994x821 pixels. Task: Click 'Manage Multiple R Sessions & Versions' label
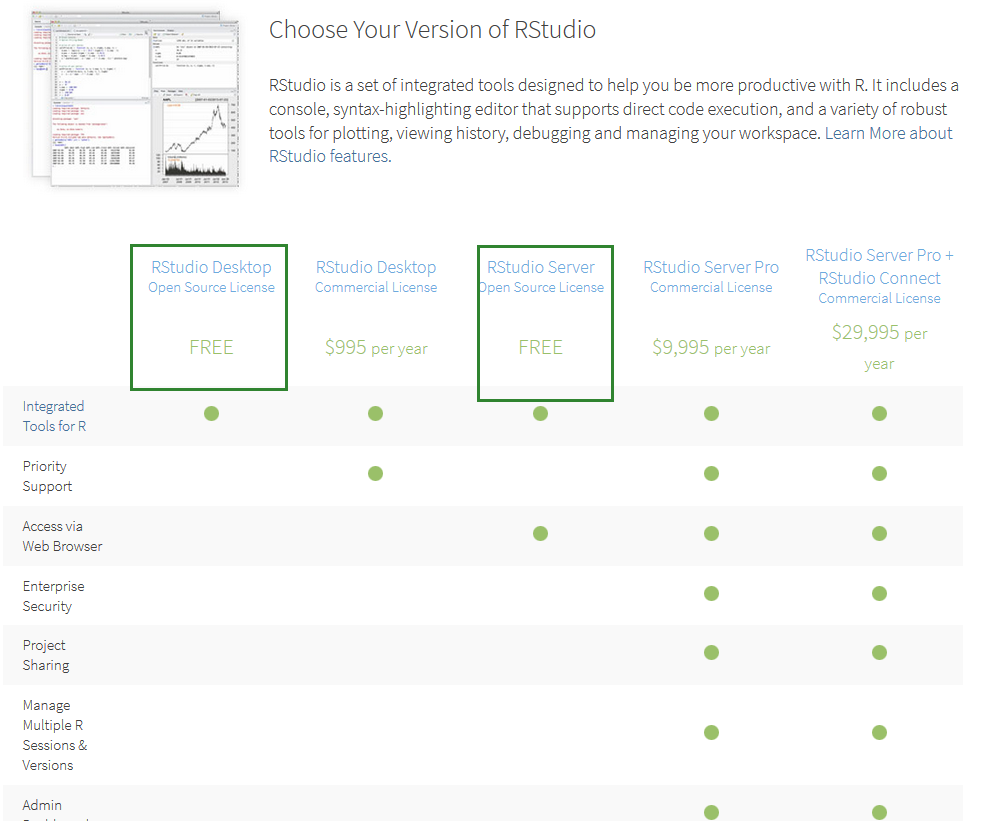coord(55,735)
